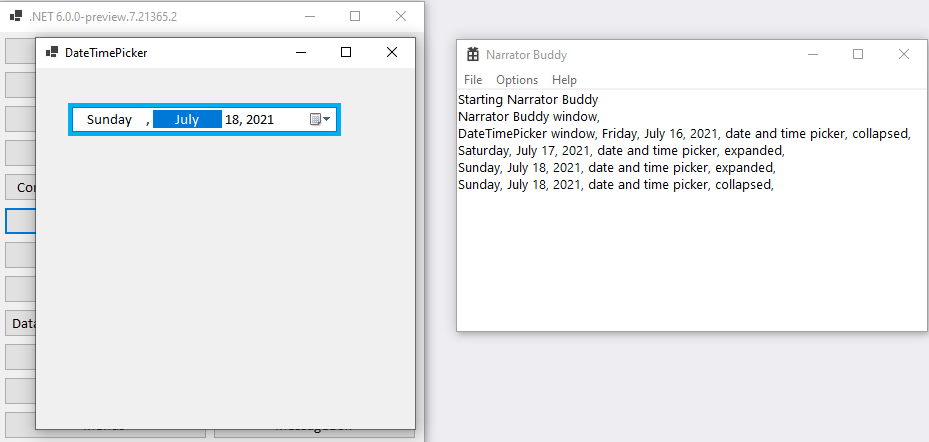Viewport: 929px width, 442px height.
Task: Click the Narrator Buddy app icon
Action: (x=473, y=55)
